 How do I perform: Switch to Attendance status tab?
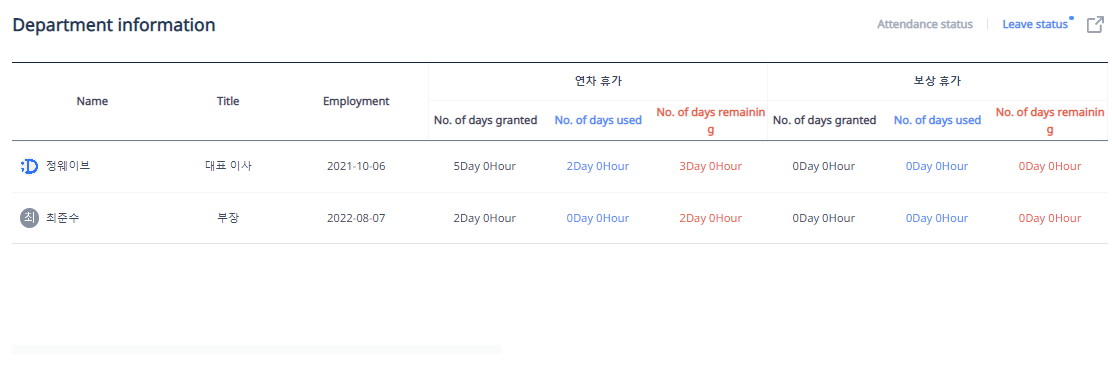pyautogui.click(x=925, y=24)
